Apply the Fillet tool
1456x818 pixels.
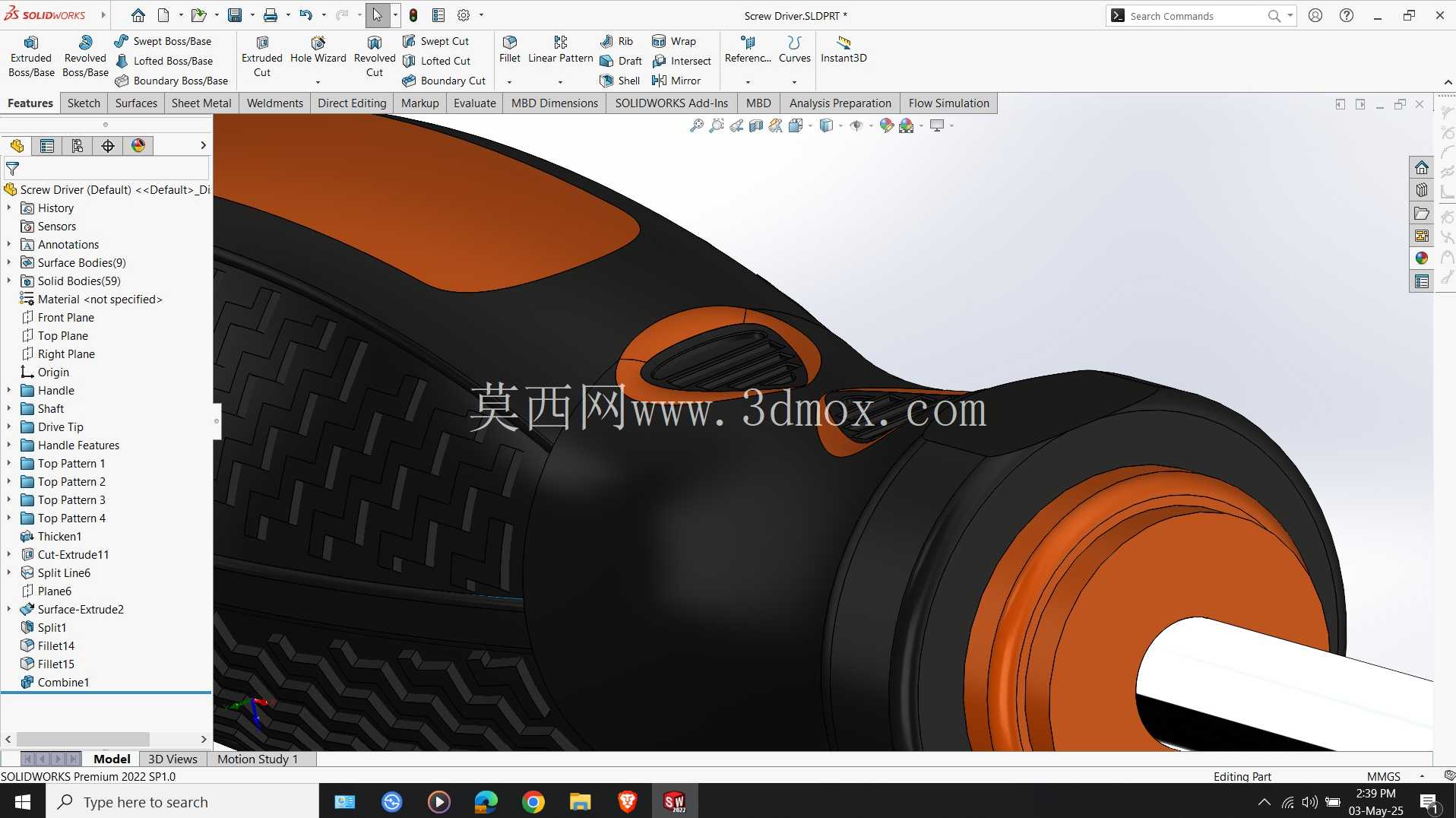point(510,49)
